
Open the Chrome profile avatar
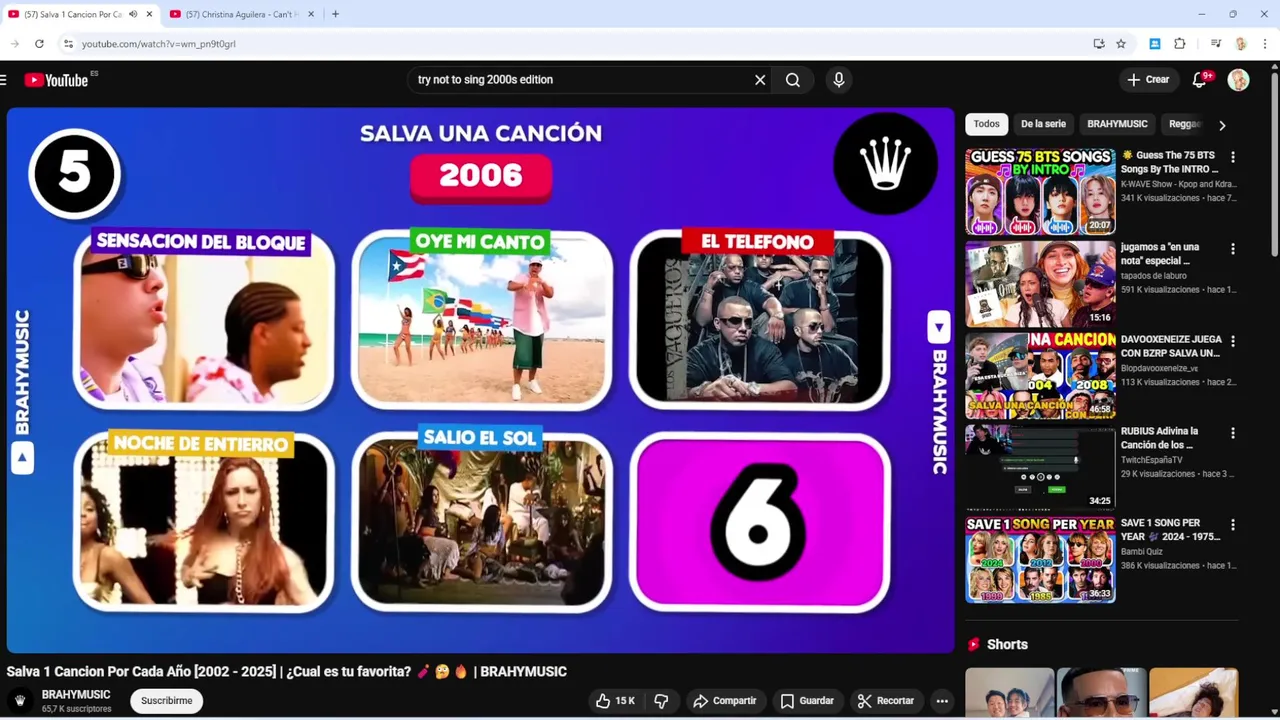[1241, 44]
